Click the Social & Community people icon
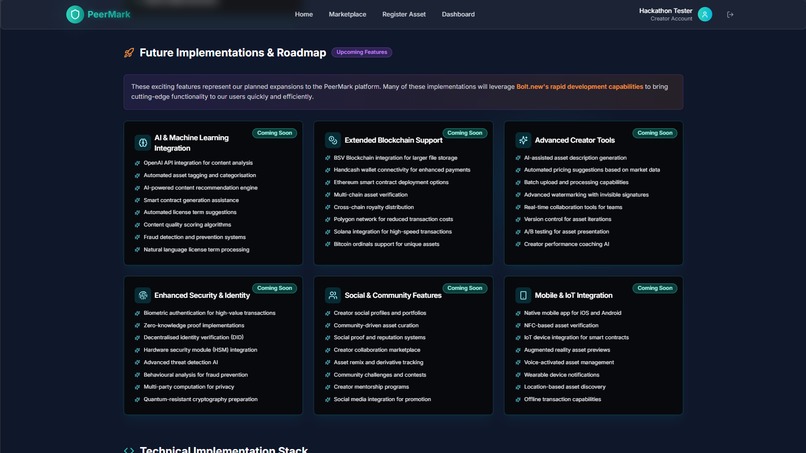Image resolution: width=806 pixels, height=453 pixels. [x=333, y=295]
